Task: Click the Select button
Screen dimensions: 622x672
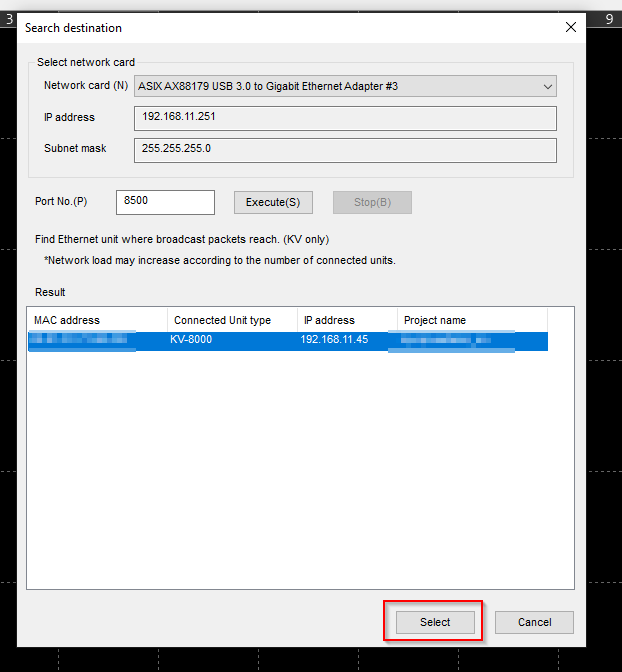Action: [435, 622]
